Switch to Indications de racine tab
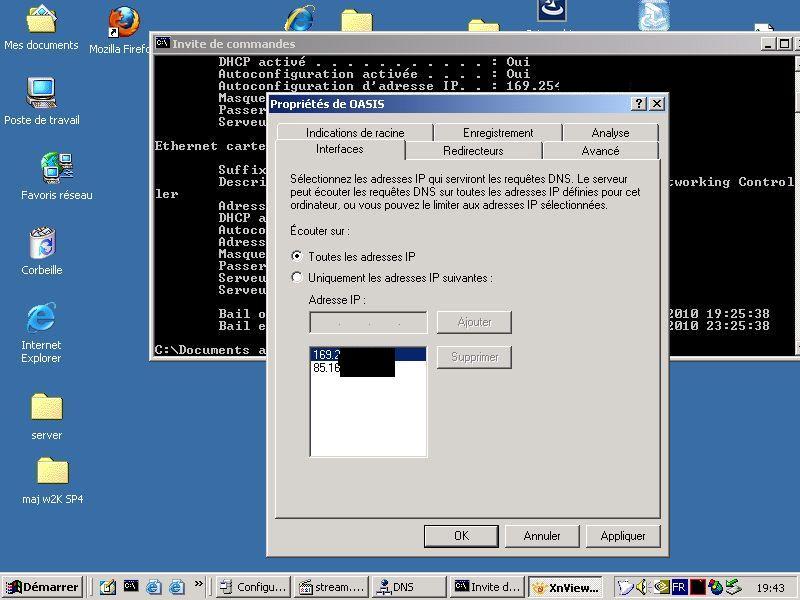Image resolution: width=800 pixels, height=600 pixels. (355, 133)
